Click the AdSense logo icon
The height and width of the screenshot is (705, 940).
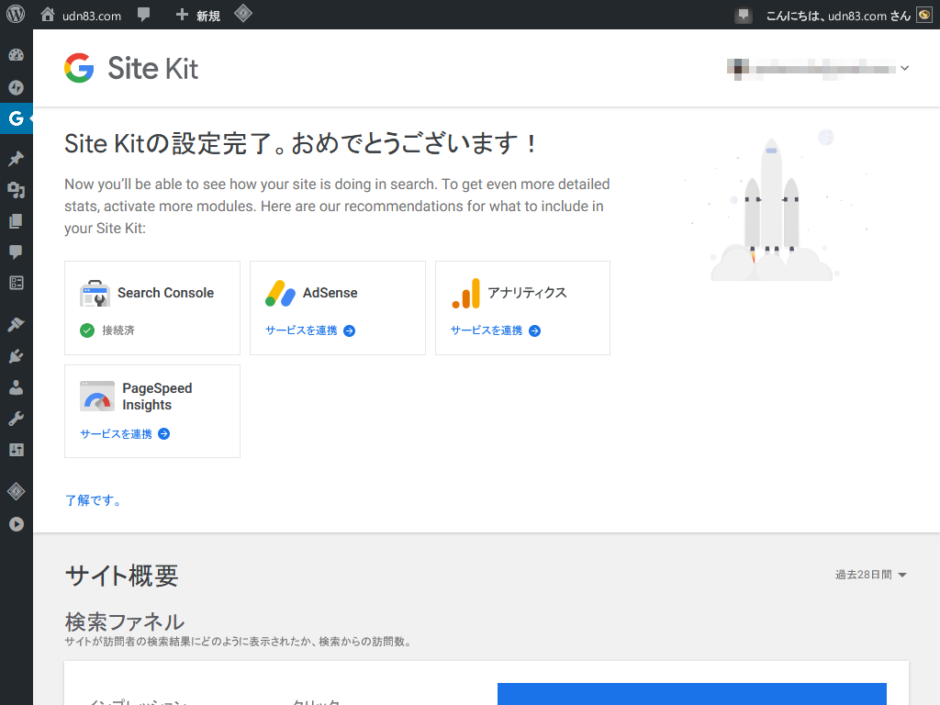point(280,293)
